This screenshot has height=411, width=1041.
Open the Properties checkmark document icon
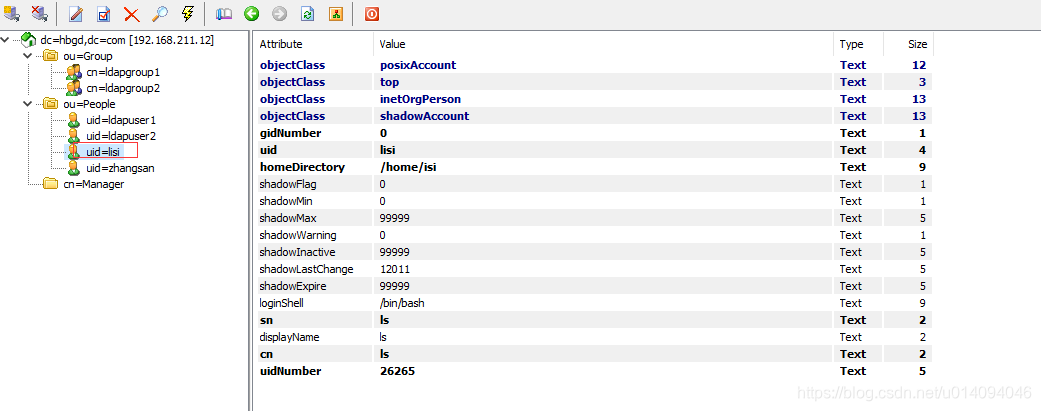(104, 13)
